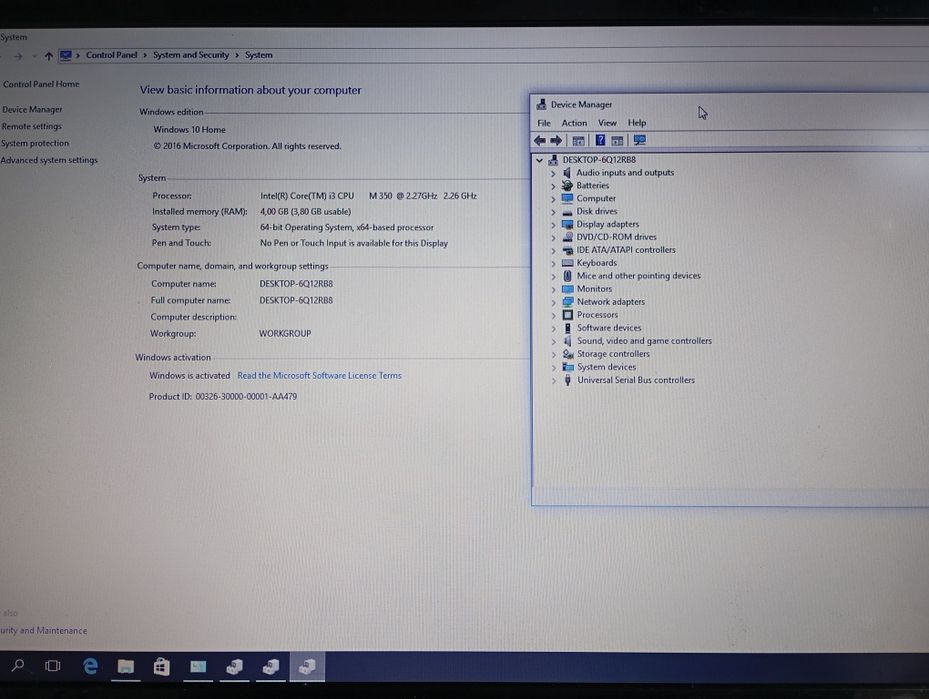Image resolution: width=929 pixels, height=699 pixels.
Task: Click the Forward arrow in Device Manager toolbar
Action: (556, 140)
